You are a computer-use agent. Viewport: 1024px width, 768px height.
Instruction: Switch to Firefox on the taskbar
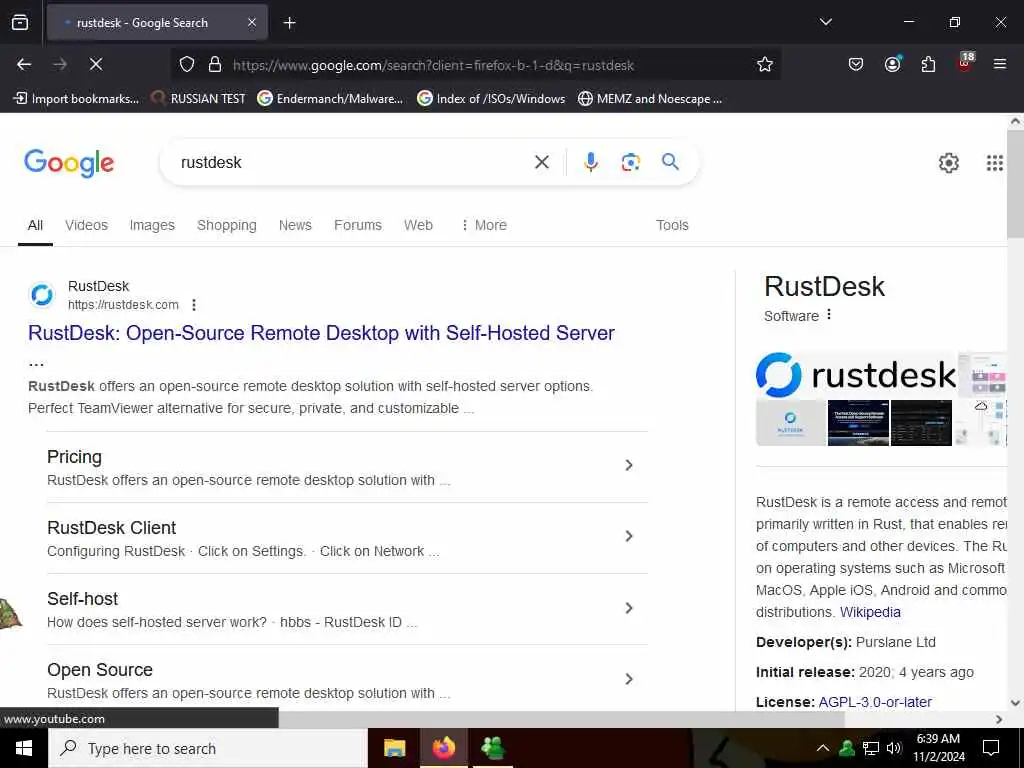(443, 748)
